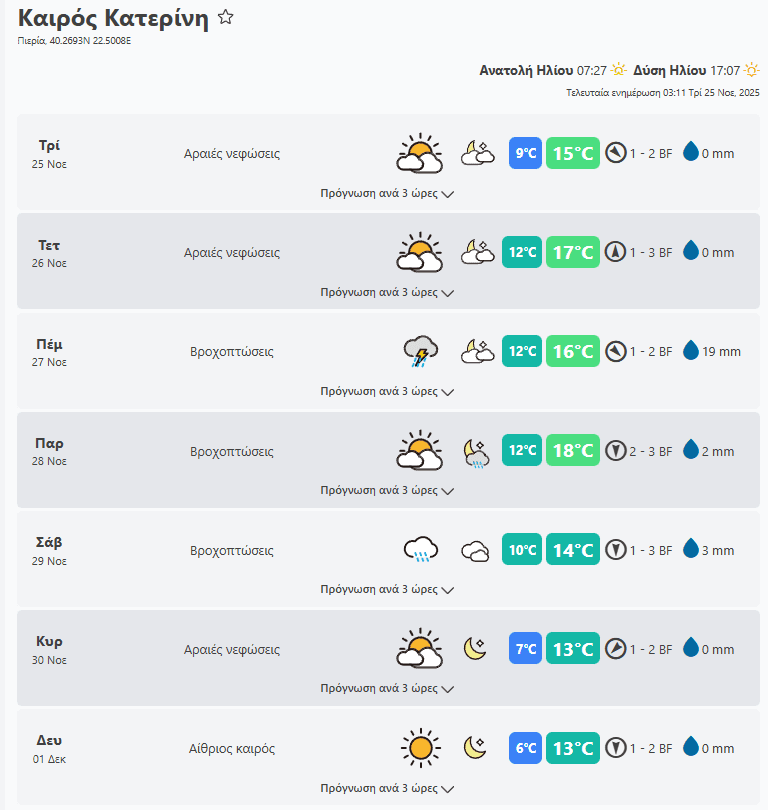Open Monday 01 Δεκ 3-hour forecast
768x810 pixels.
(x=387, y=788)
